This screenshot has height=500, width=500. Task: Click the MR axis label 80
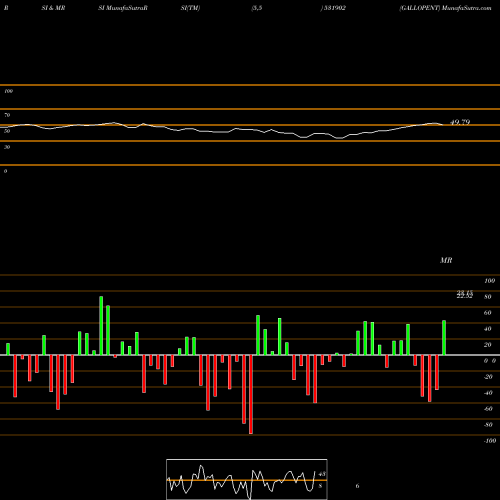[x=488, y=297]
